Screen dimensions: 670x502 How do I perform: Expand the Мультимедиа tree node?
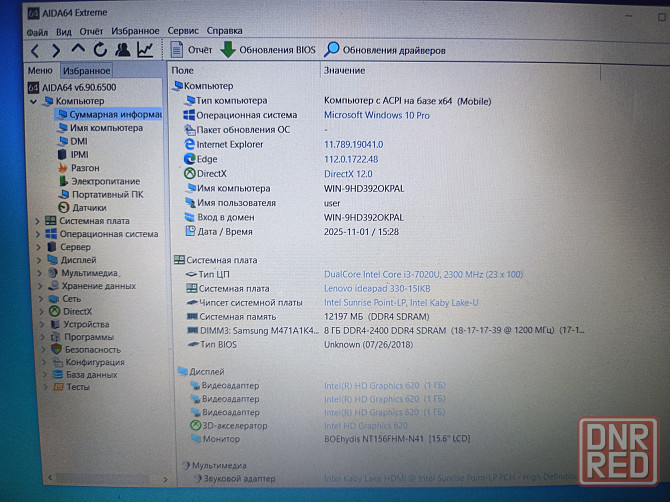coord(40,273)
